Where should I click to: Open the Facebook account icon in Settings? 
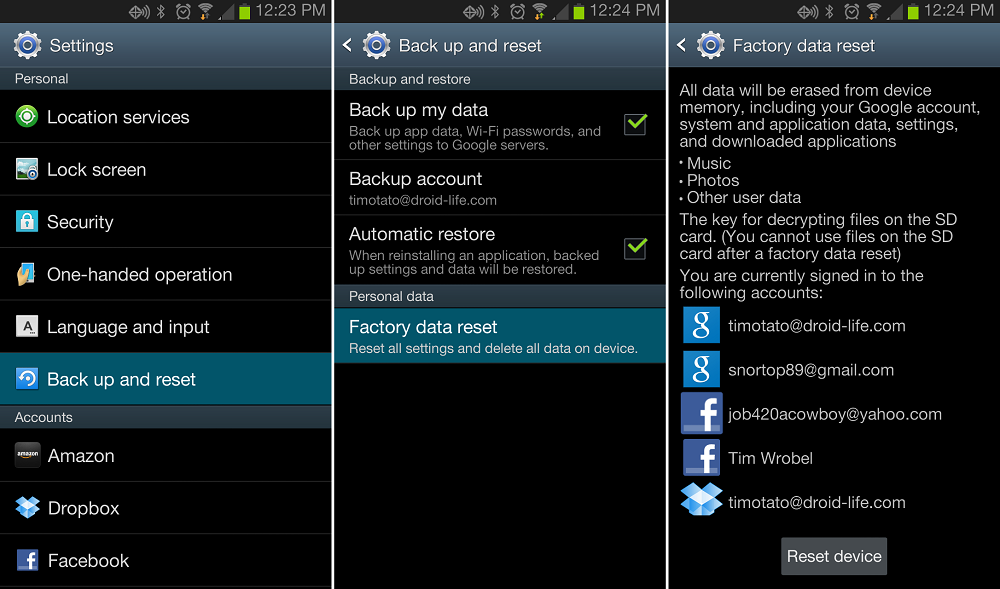pos(27,560)
